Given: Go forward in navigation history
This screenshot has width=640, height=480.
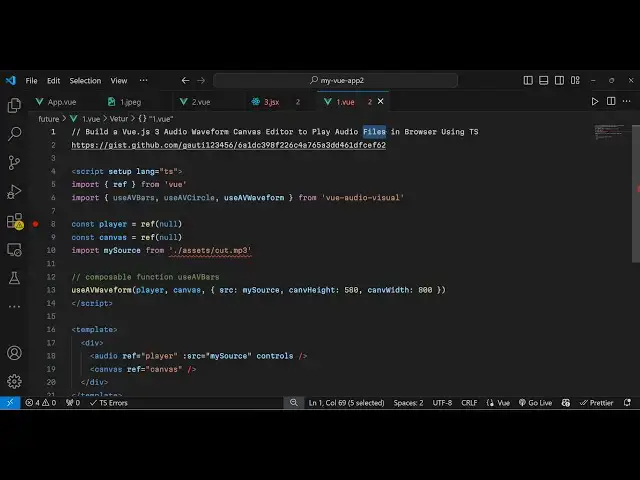Looking at the screenshot, I should (201, 80).
